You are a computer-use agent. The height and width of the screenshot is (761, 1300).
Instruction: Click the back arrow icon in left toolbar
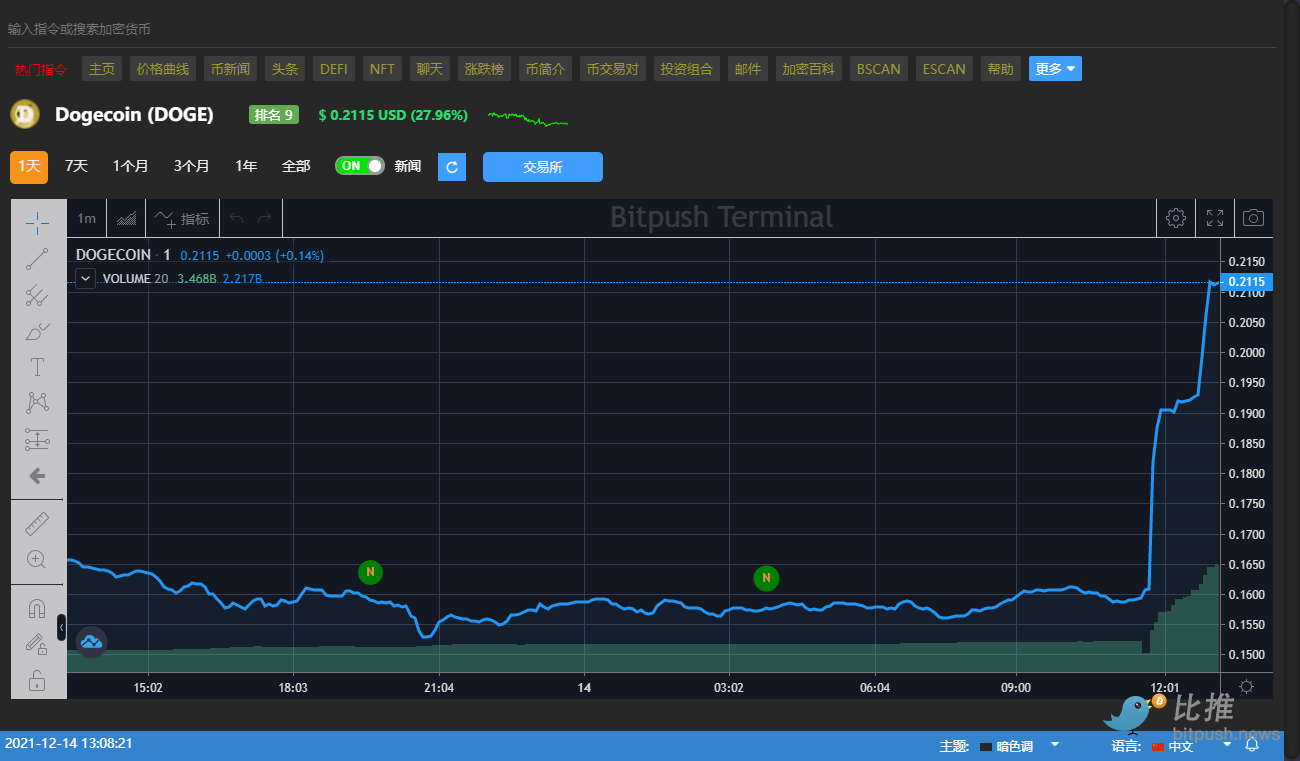click(37, 476)
